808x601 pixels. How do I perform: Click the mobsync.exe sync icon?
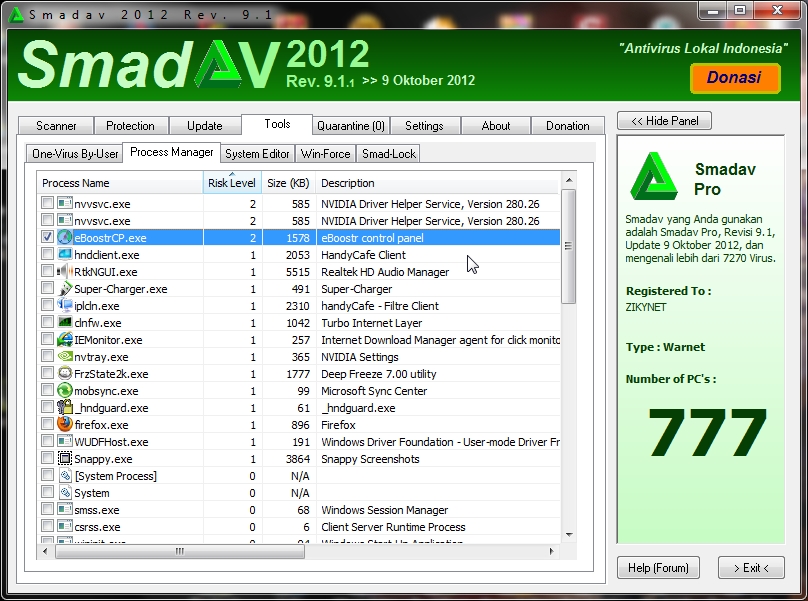click(x=64, y=390)
